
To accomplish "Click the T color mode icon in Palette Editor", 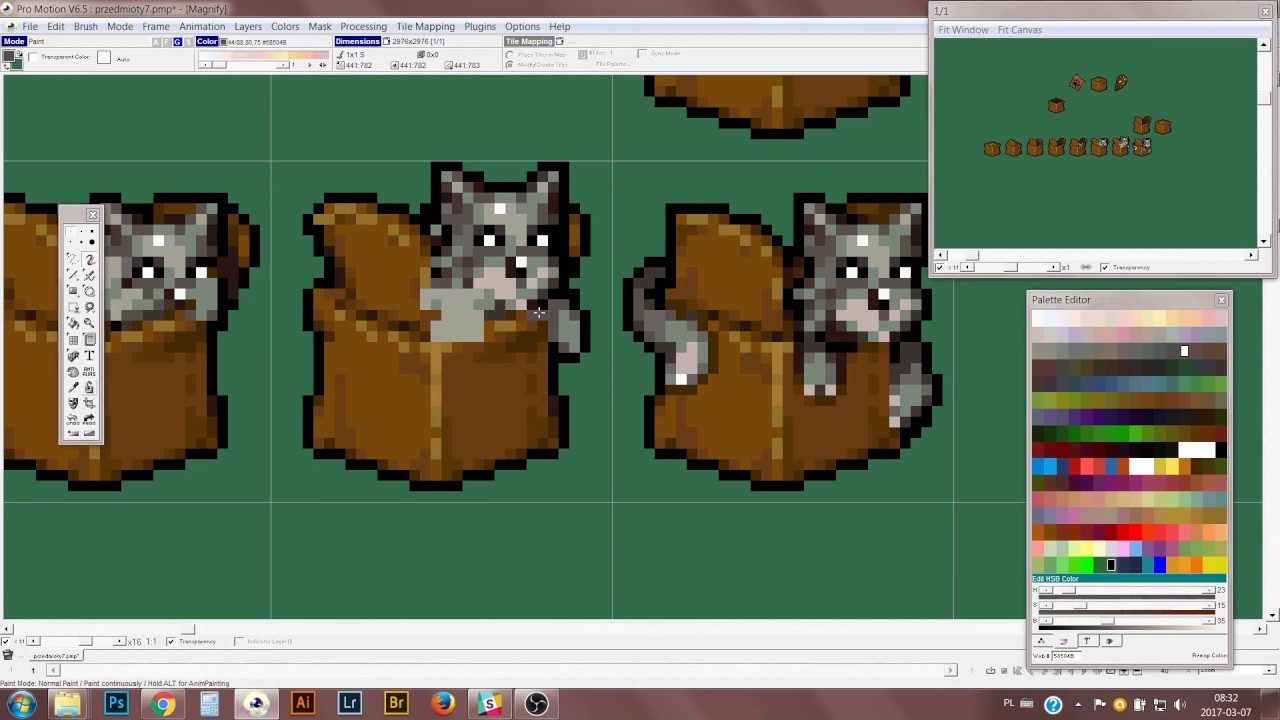I will 1088,641.
